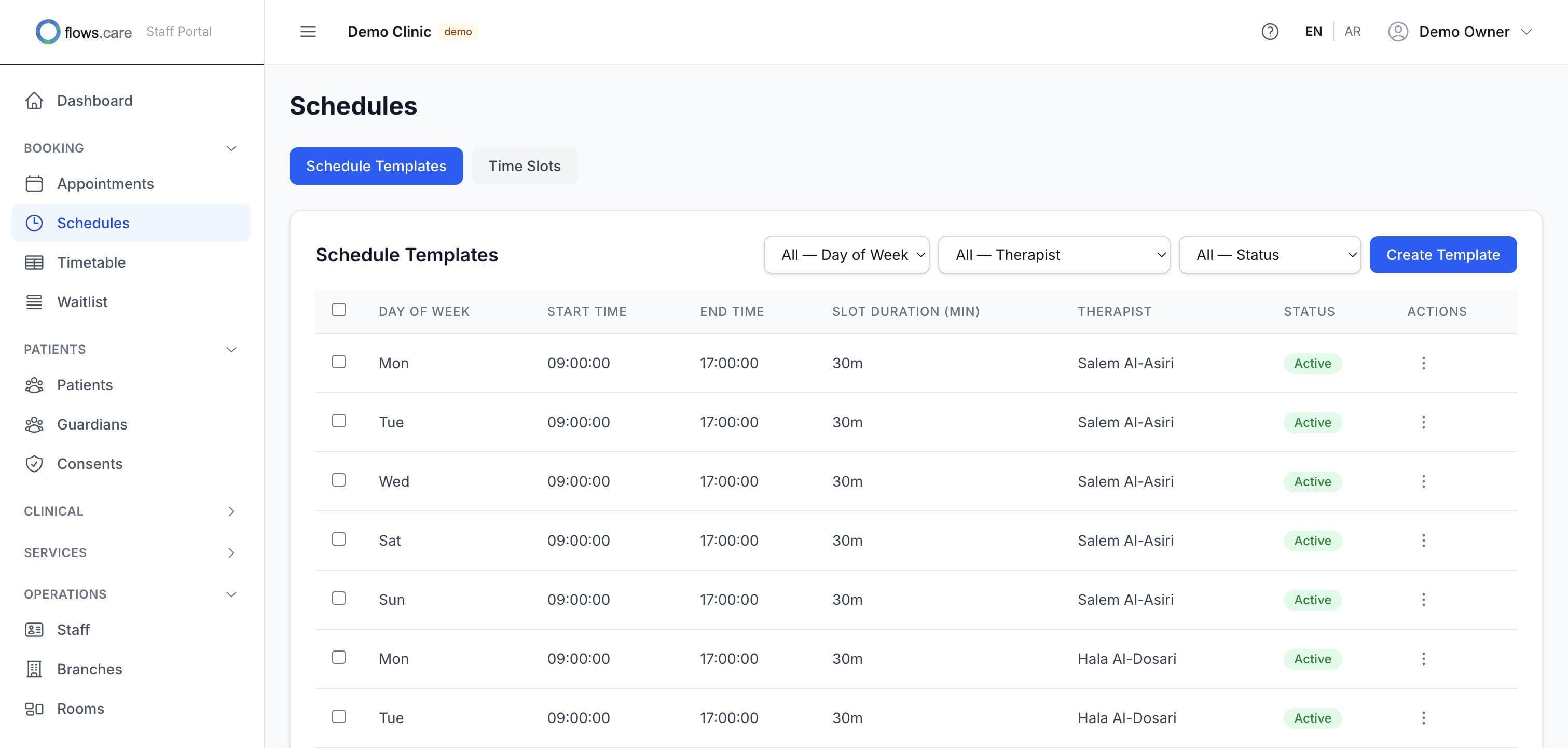This screenshot has width=1568, height=748.
Task: Open actions menu for the Wed row
Action: [1423, 481]
